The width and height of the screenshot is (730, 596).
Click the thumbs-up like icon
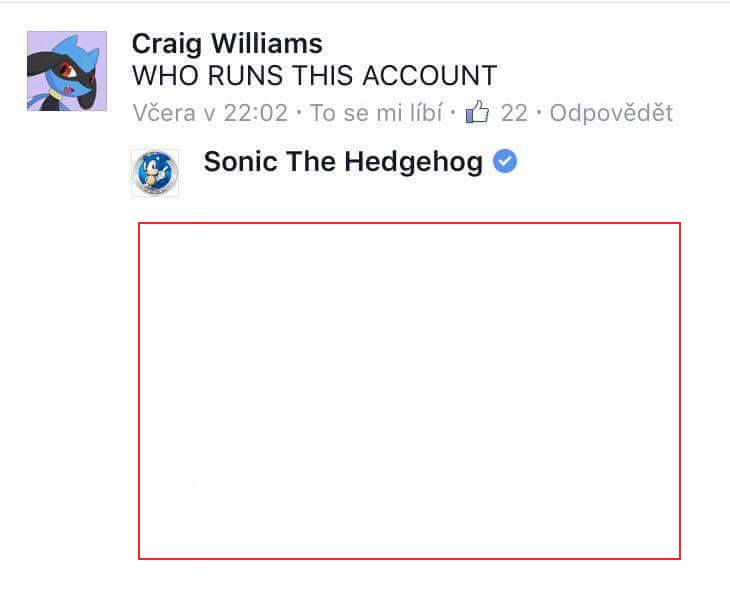[477, 112]
